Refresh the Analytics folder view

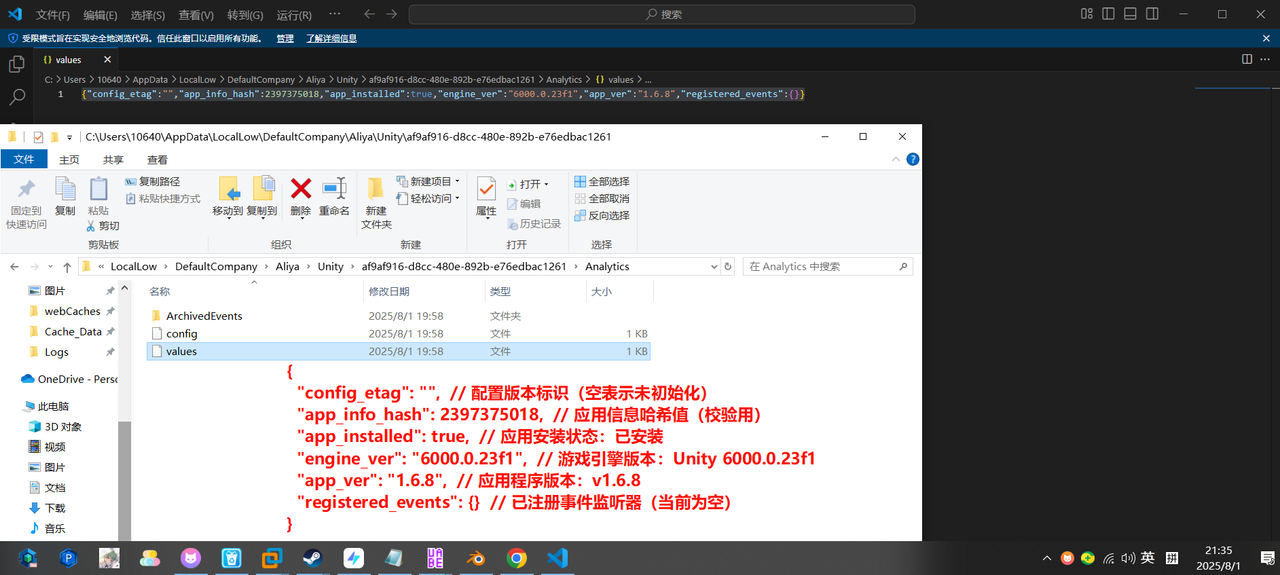pyautogui.click(x=729, y=267)
